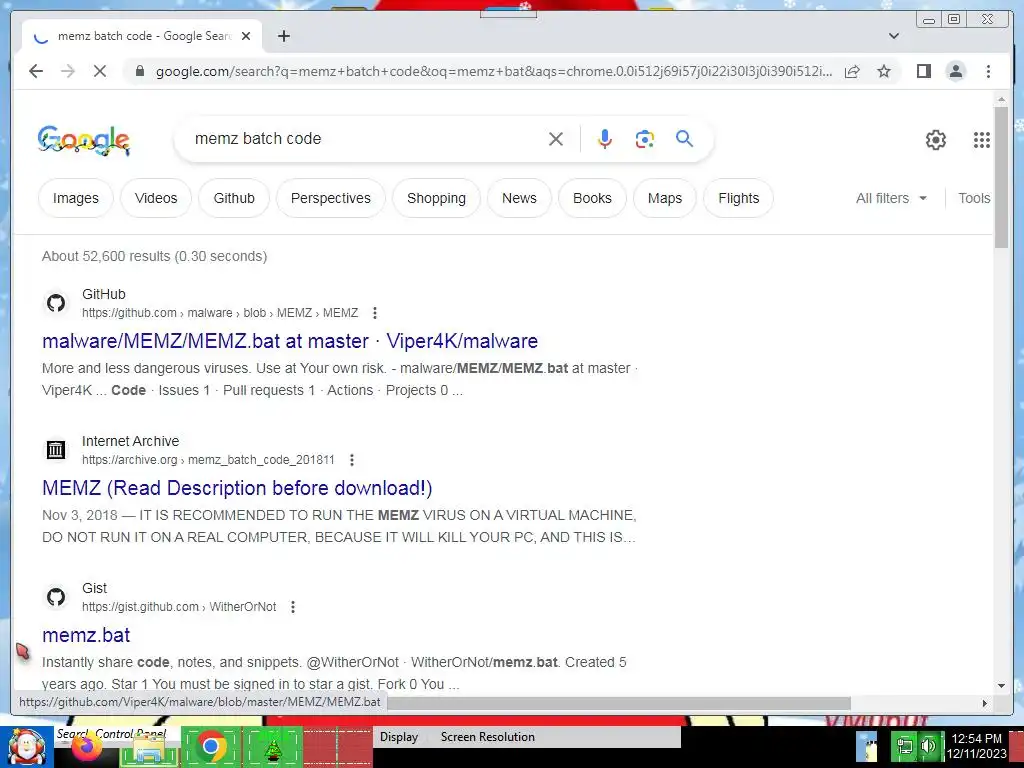
Task: Click the scroll up arrow
Action: coord(1001,99)
